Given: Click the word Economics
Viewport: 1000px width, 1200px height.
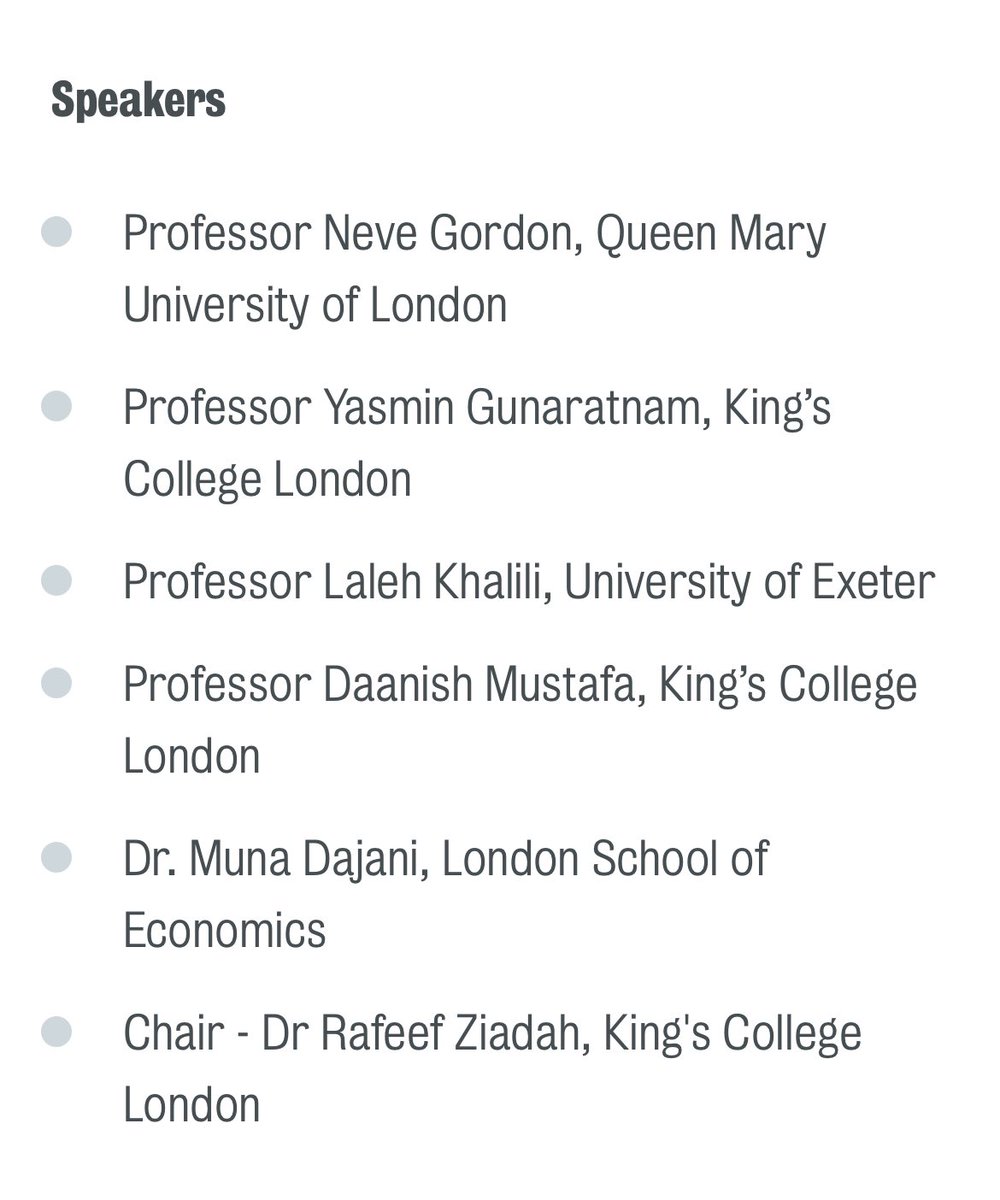Looking at the screenshot, I should point(224,930).
